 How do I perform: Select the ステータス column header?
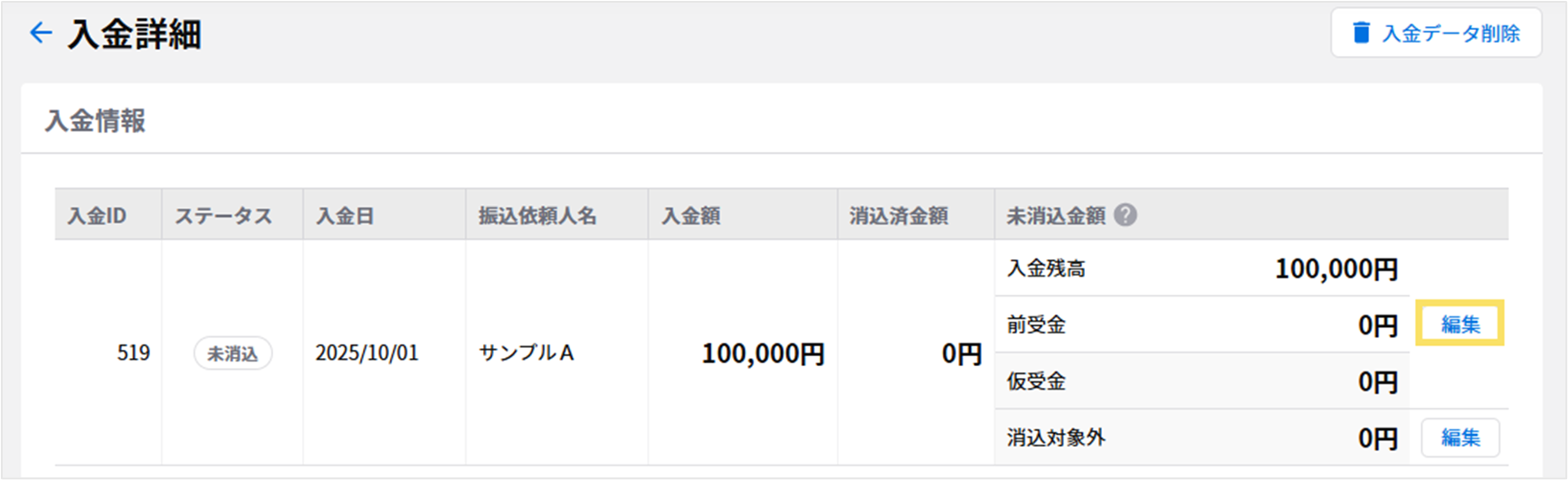pyautogui.click(x=223, y=216)
